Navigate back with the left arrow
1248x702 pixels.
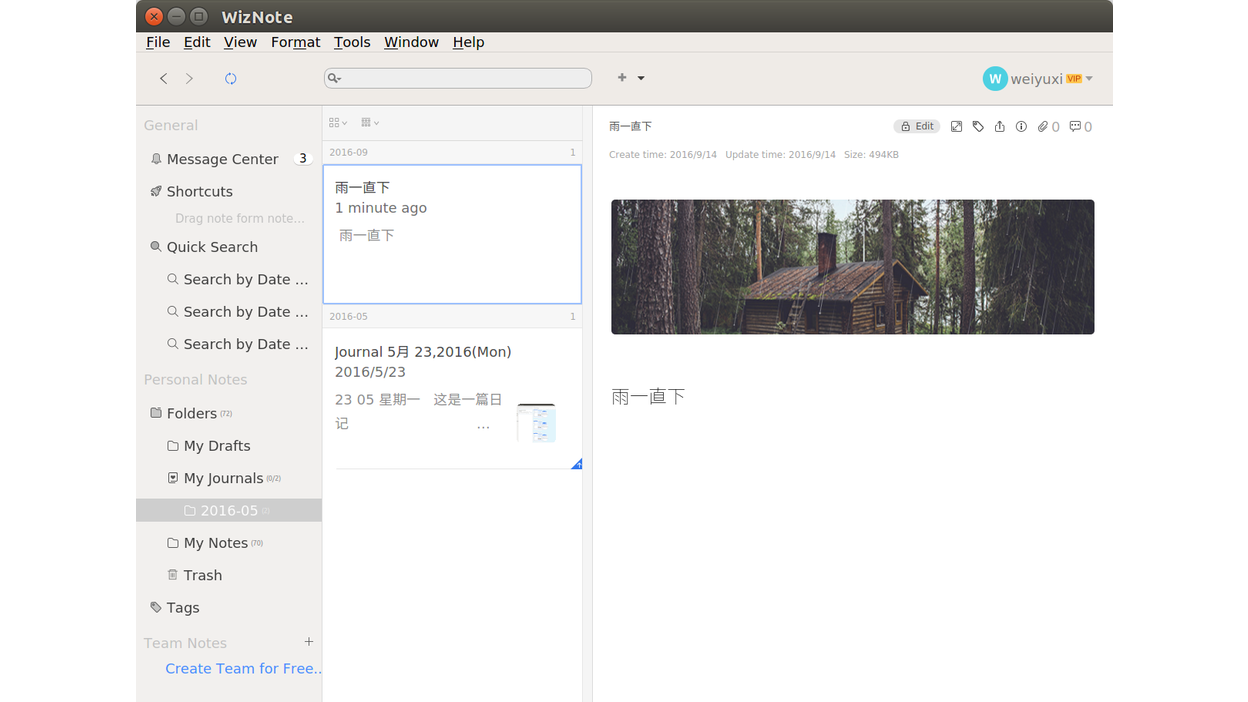[163, 78]
